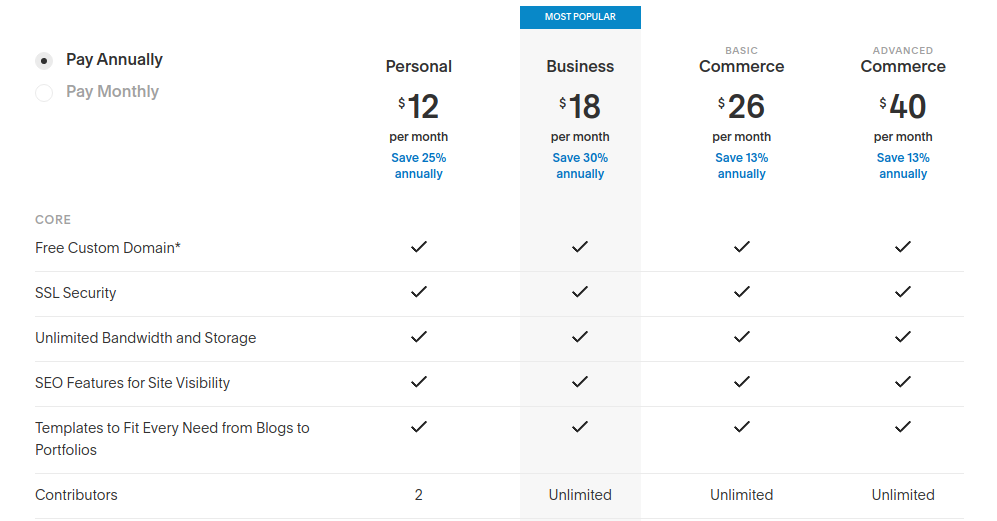This screenshot has width=997, height=521.
Task: Click the Advanced Commerce plan heading
Action: [x=903, y=66]
